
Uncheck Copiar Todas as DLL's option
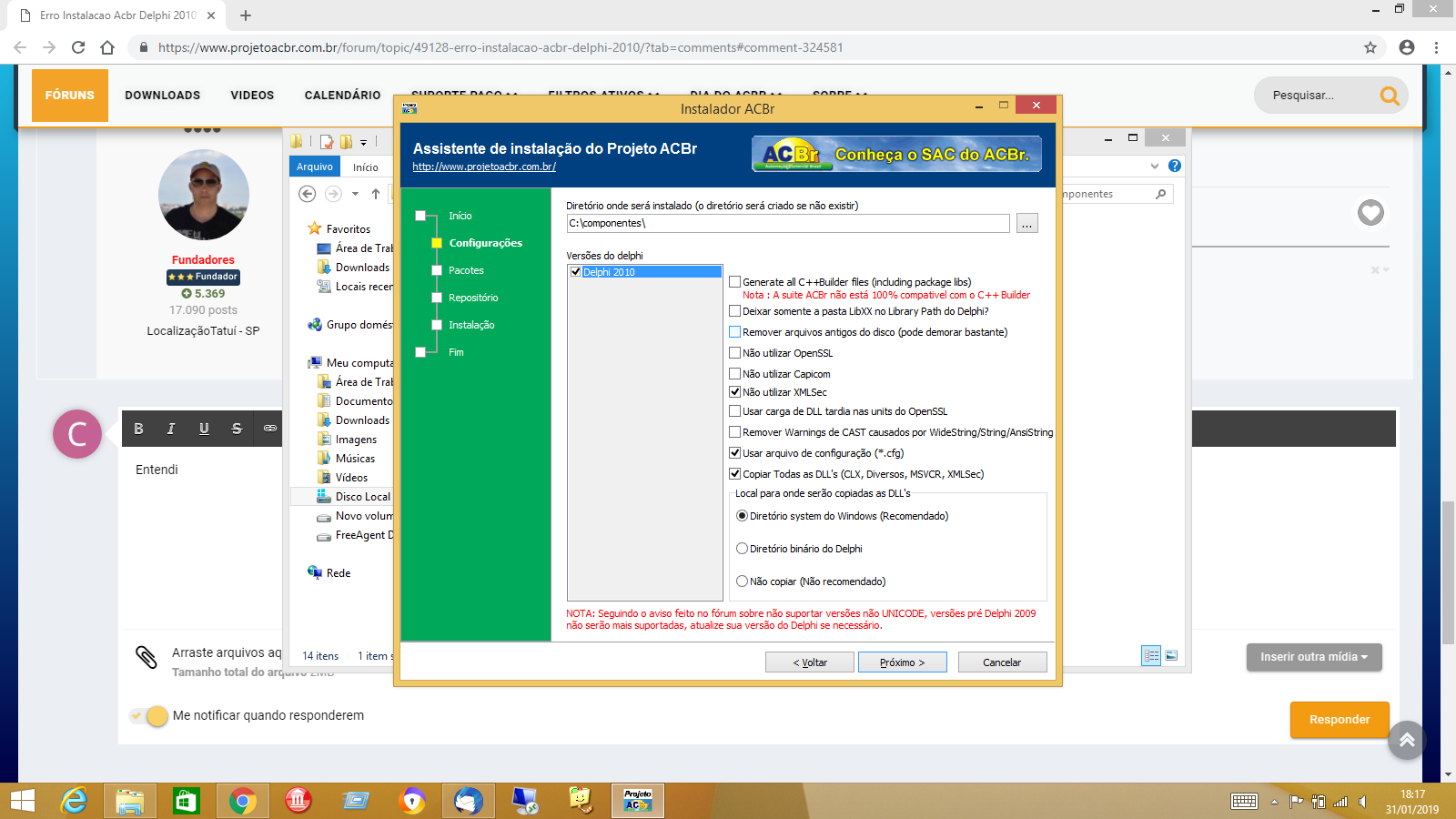click(x=734, y=474)
